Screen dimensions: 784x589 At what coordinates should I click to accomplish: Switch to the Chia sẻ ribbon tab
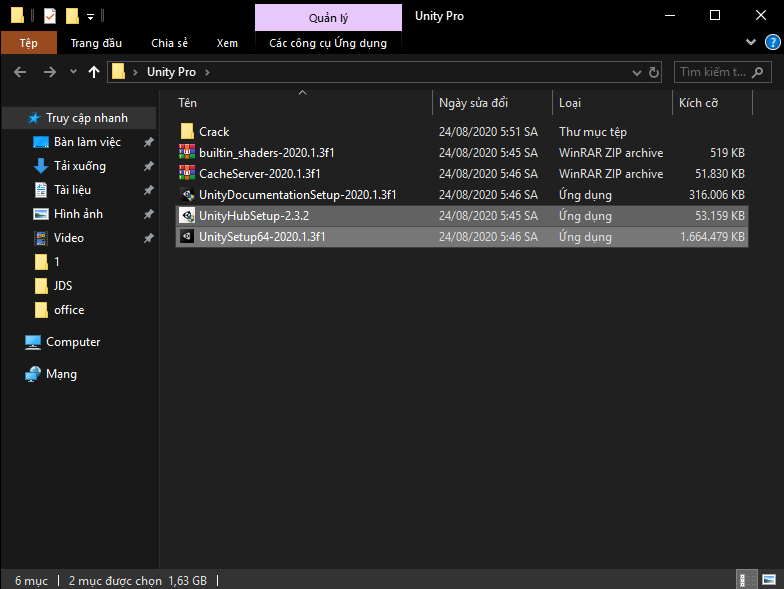click(168, 43)
